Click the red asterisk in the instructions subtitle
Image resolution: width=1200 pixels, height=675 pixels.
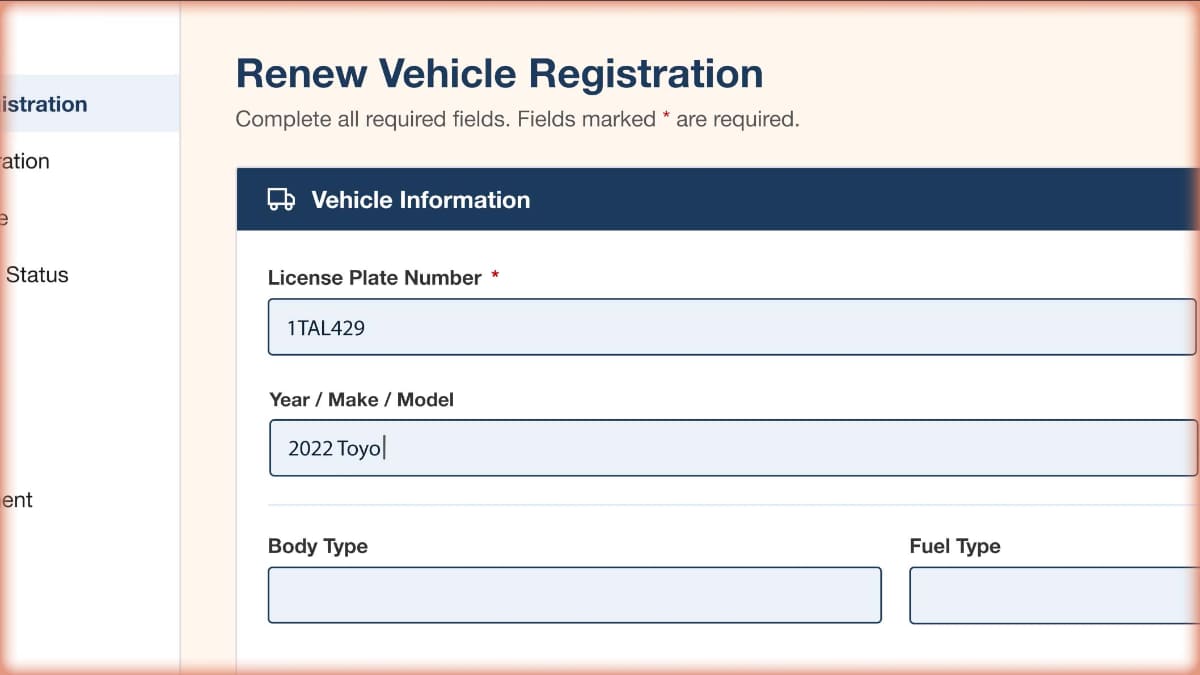666,118
